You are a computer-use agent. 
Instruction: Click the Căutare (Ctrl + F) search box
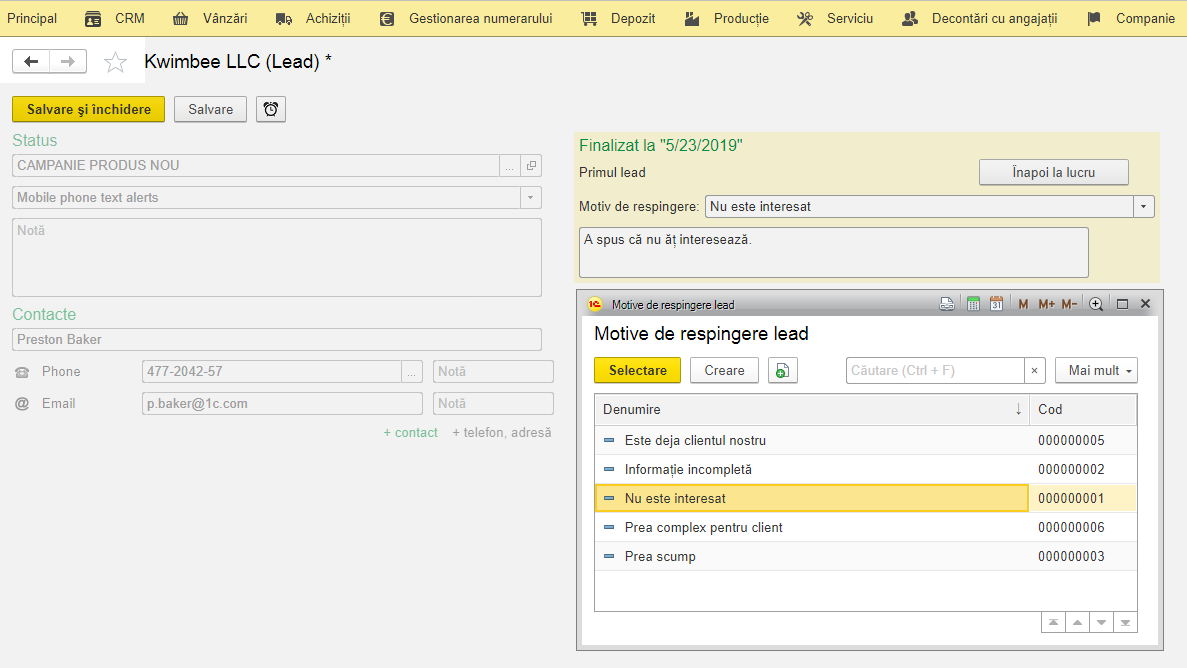tap(935, 370)
